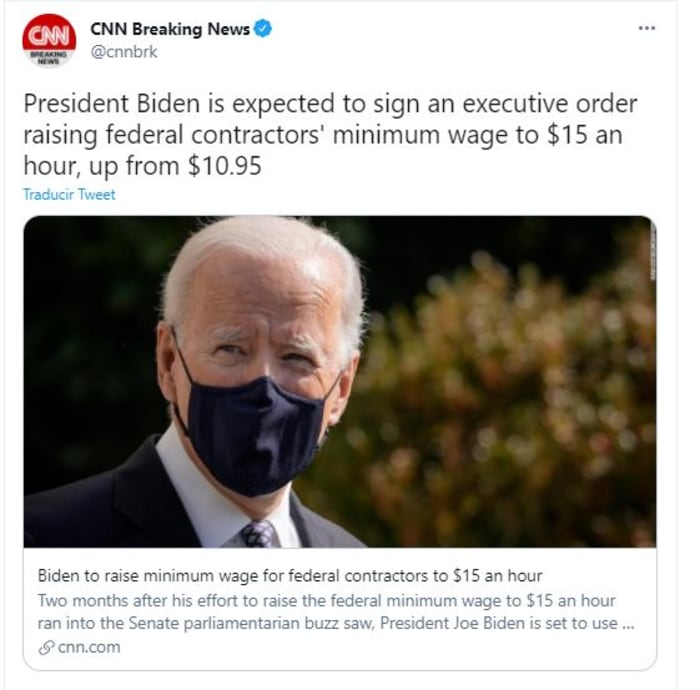
Task: Click the photo credit watermark on image edge
Action: 653,254
